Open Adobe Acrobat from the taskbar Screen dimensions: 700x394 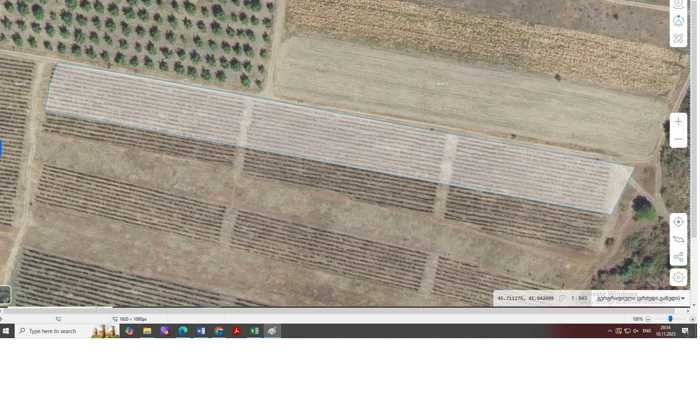237,331
